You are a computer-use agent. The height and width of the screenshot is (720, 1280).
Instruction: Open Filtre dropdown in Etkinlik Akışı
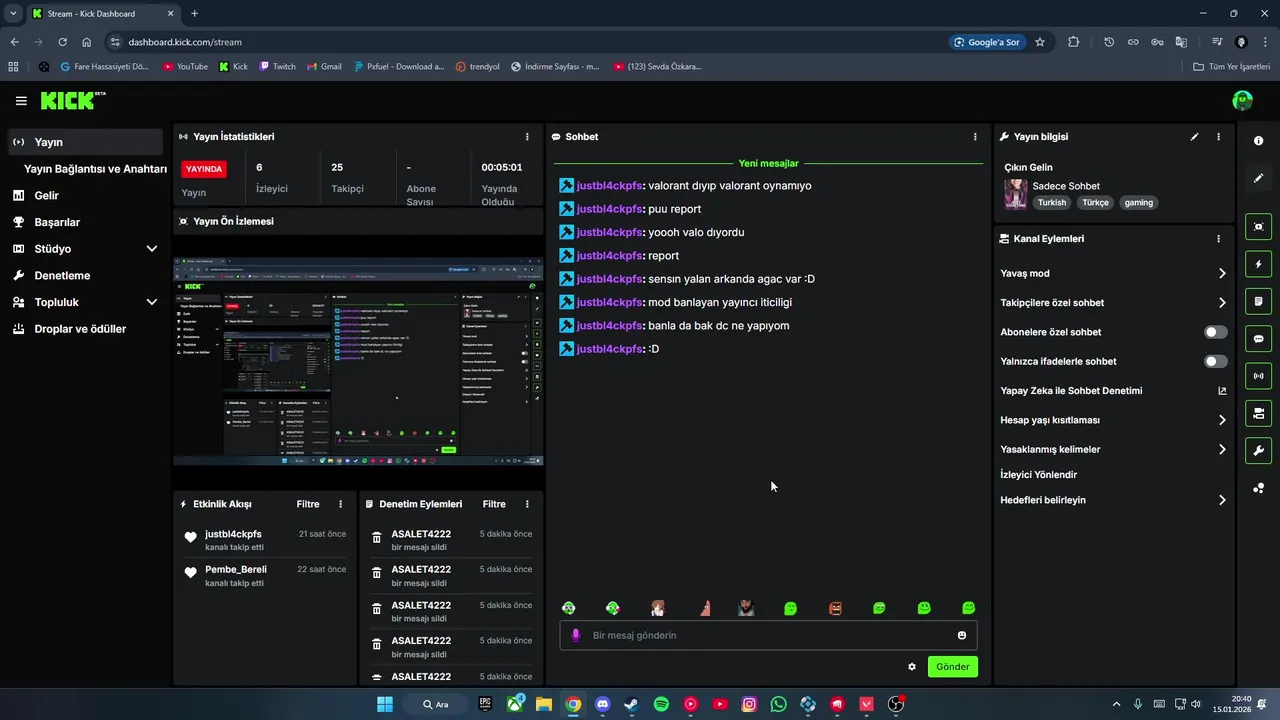[308, 504]
